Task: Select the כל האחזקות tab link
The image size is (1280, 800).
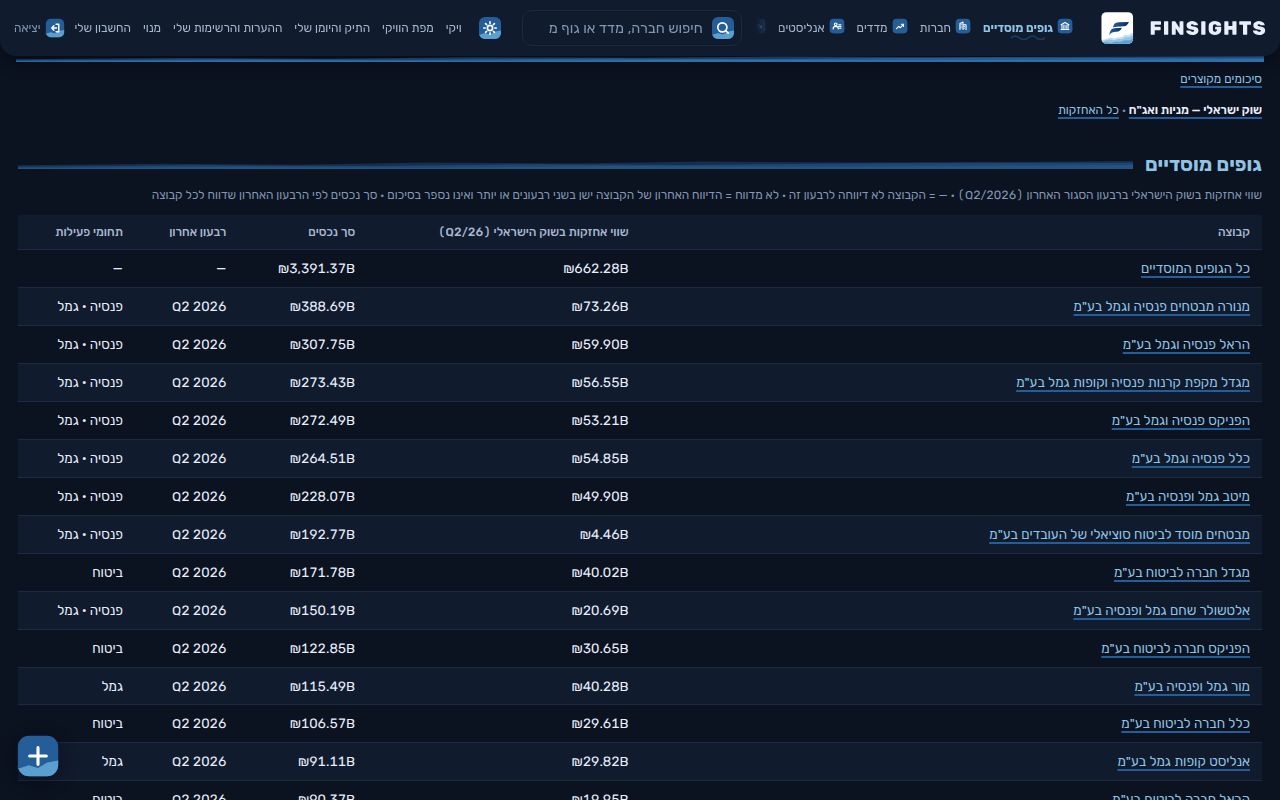Action: coord(1089,110)
